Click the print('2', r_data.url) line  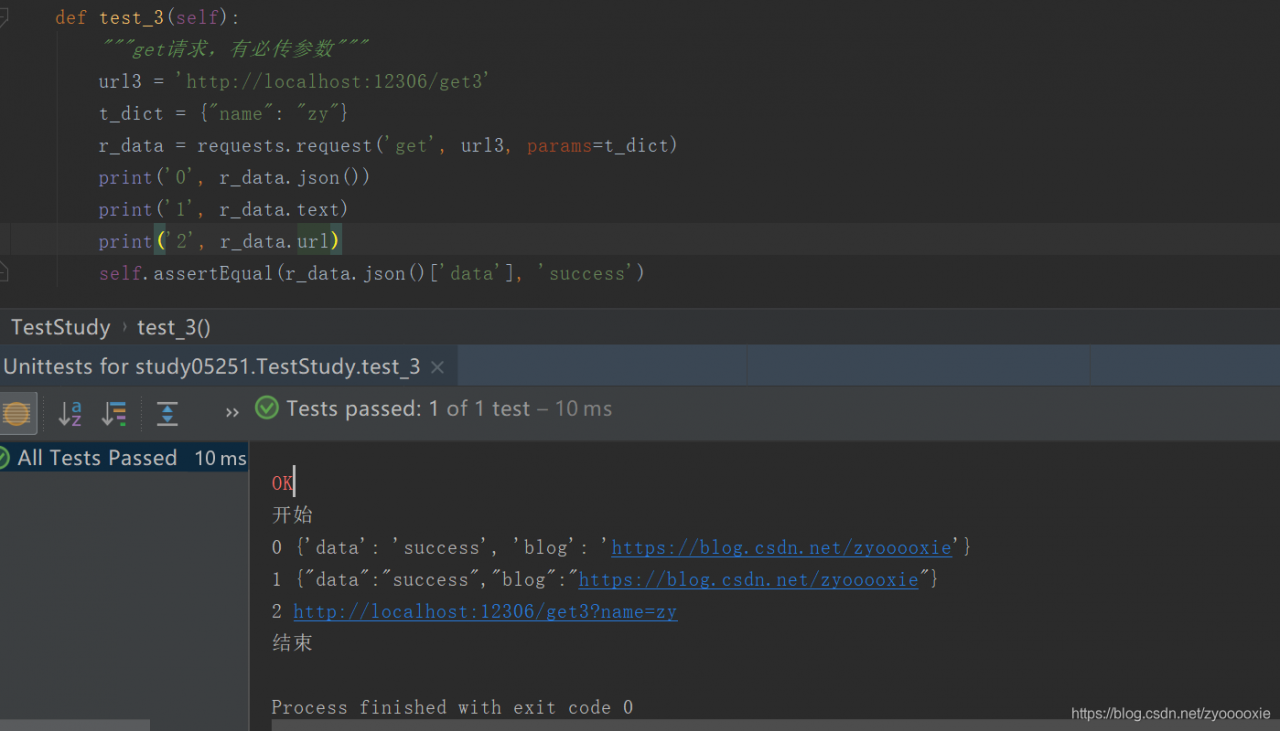pyautogui.click(x=220, y=241)
